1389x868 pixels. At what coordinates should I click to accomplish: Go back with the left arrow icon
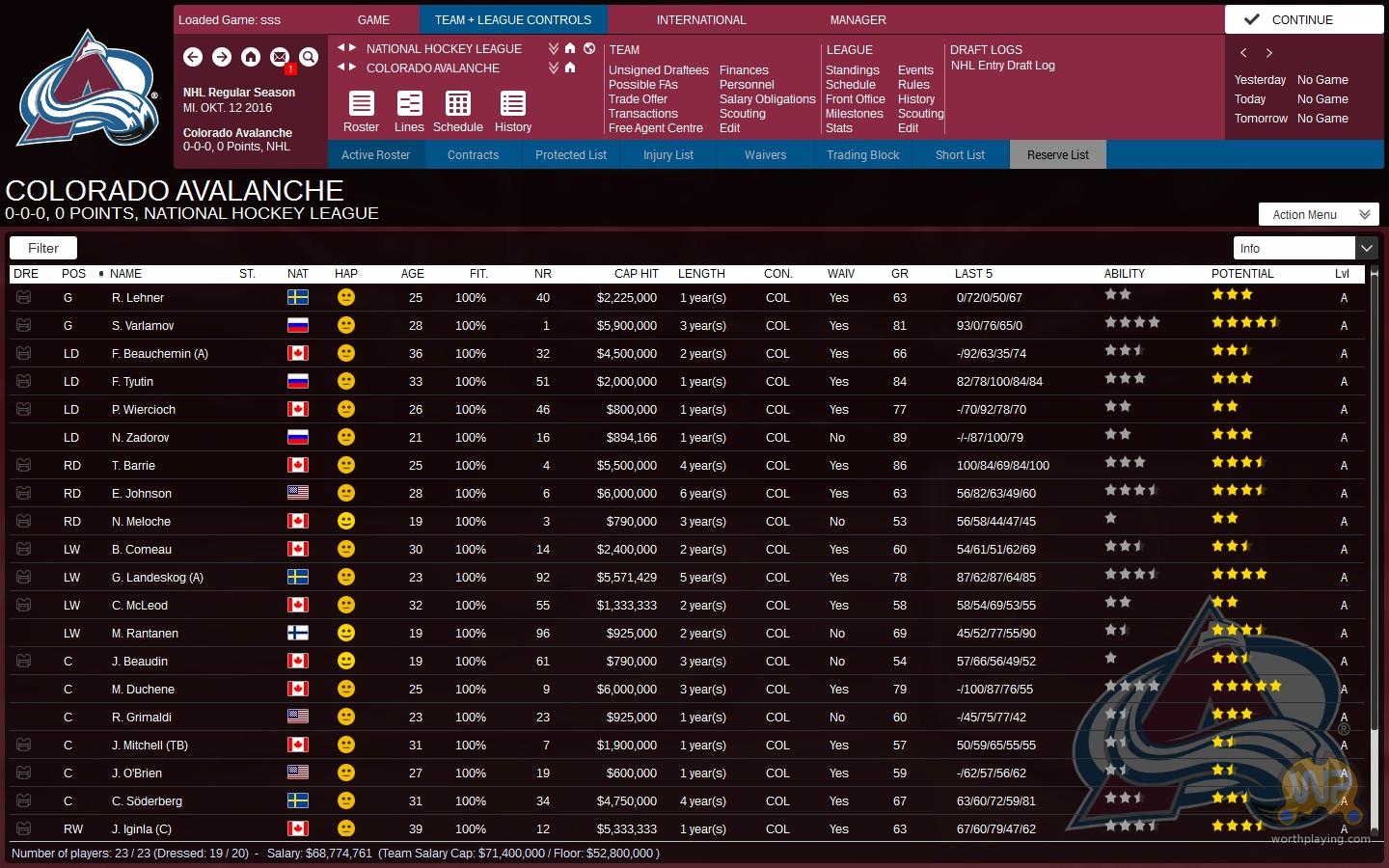coord(193,58)
